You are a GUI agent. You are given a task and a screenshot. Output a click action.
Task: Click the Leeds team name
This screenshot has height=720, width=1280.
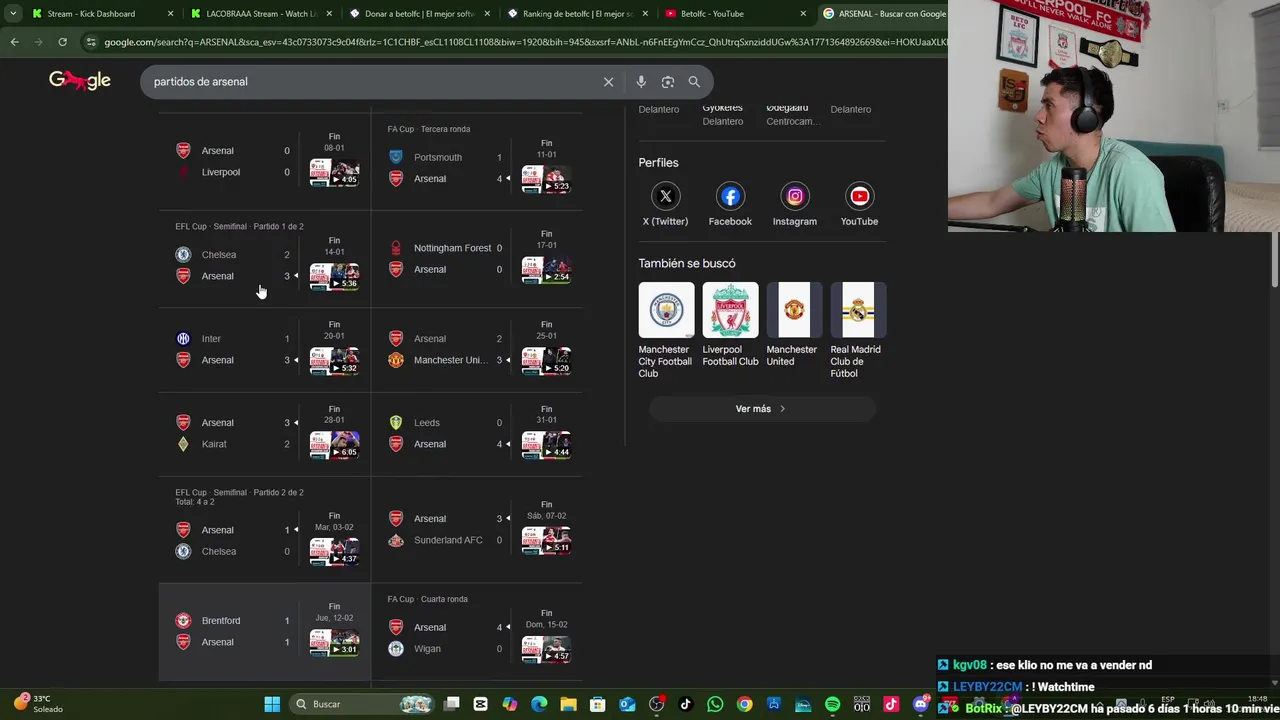[427, 423]
